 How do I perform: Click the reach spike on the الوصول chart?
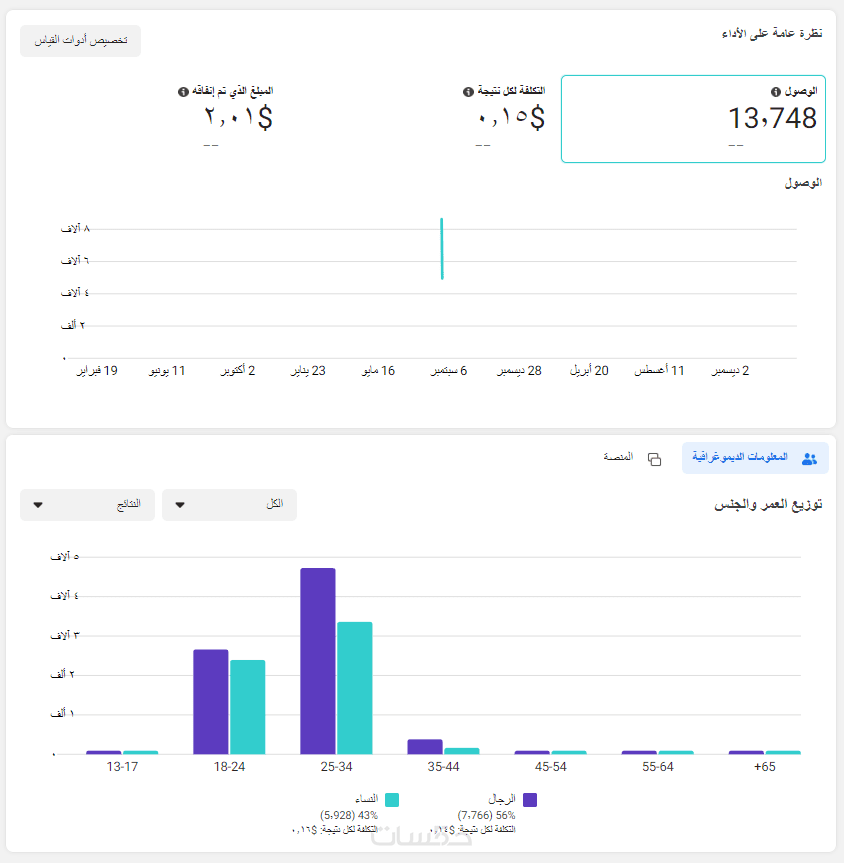tap(441, 249)
